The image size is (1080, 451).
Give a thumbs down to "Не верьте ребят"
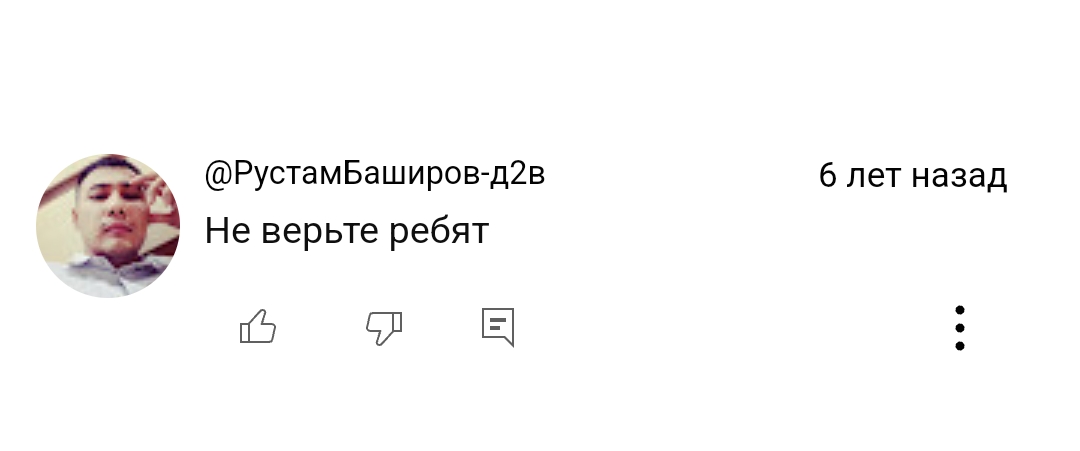click(384, 327)
